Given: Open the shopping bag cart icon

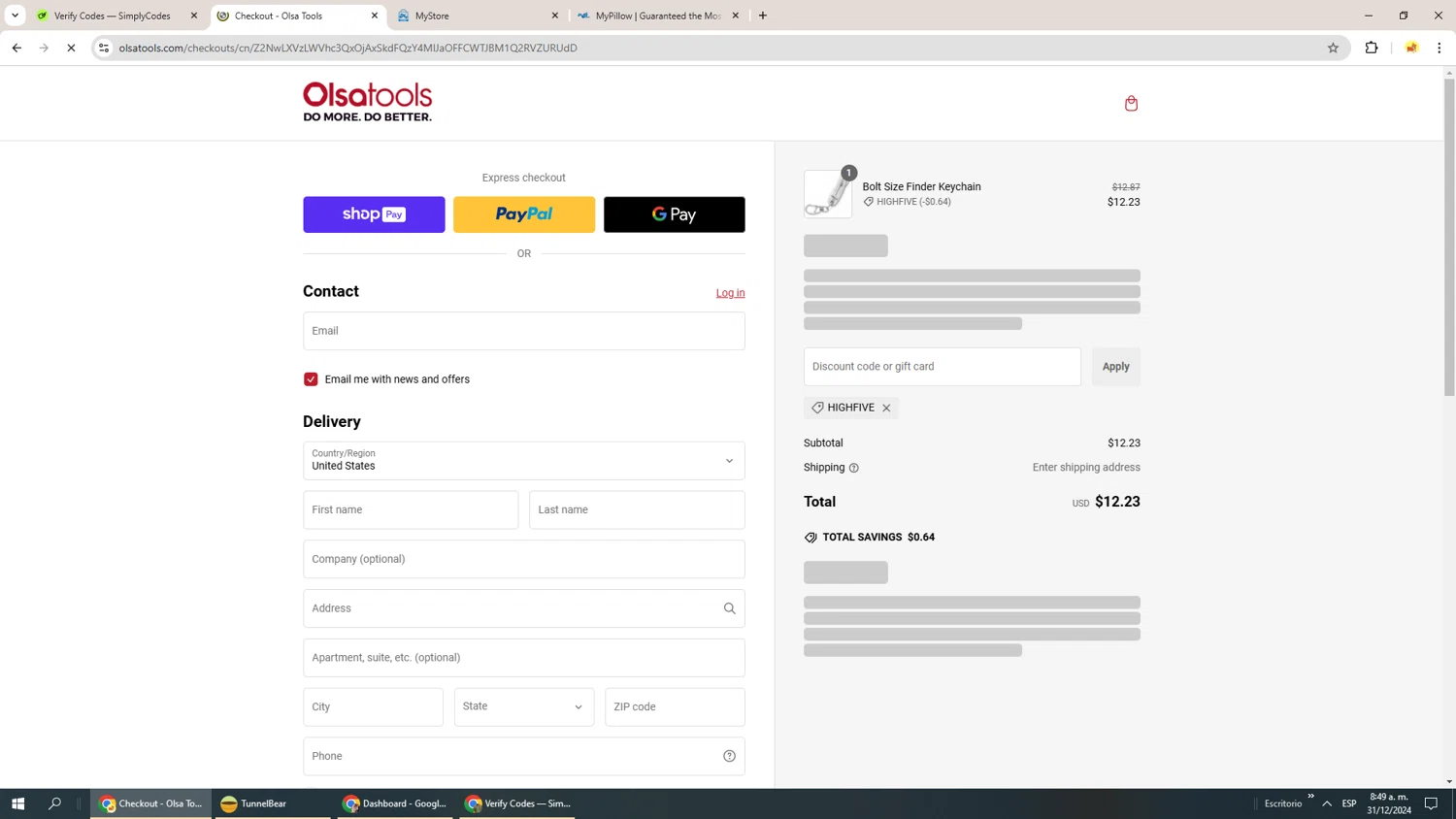Looking at the screenshot, I should (1131, 103).
